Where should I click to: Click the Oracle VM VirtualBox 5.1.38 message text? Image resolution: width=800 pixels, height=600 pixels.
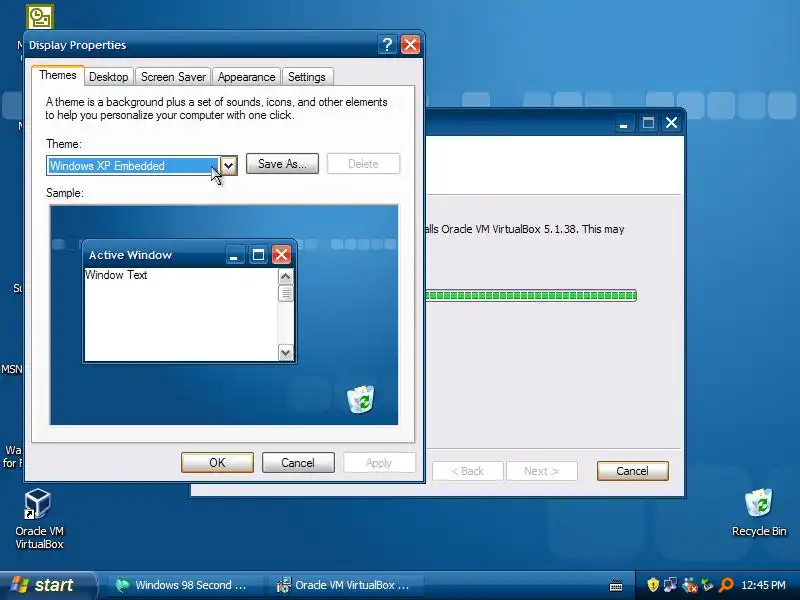pyautogui.click(x=525, y=229)
